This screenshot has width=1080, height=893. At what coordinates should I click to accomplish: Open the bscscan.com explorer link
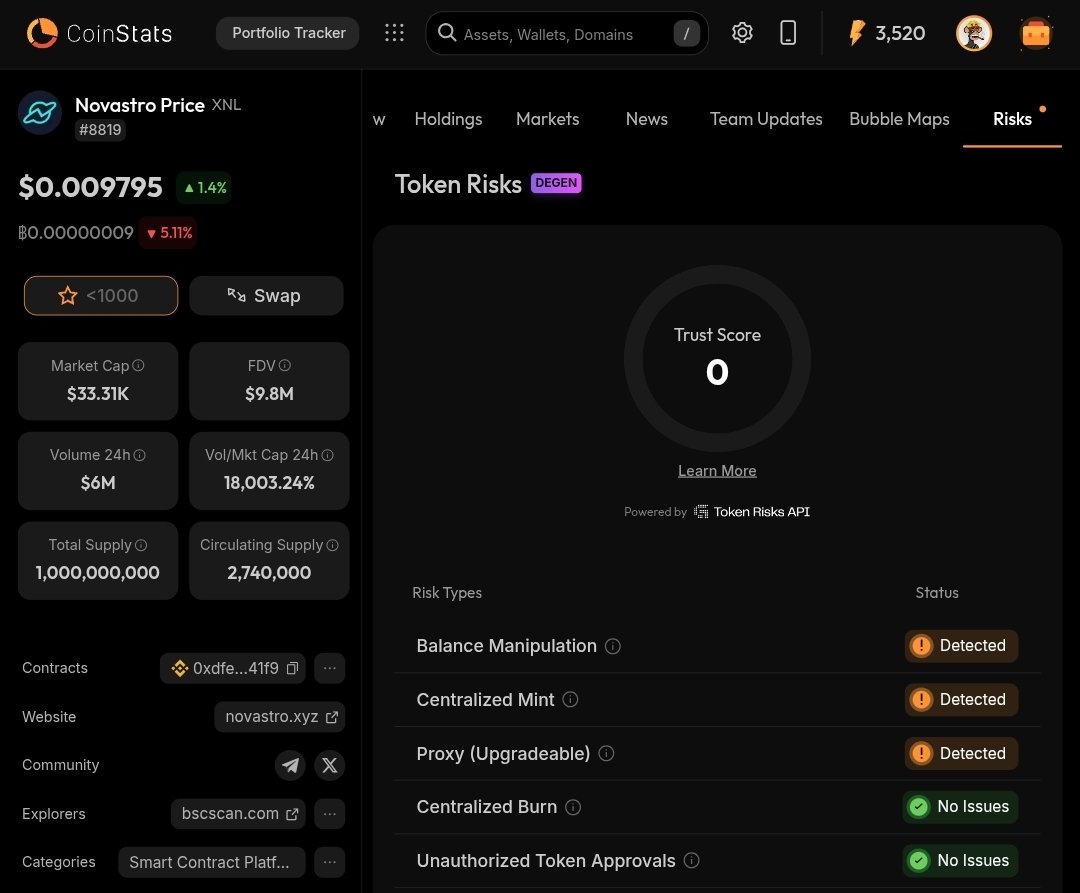click(x=238, y=814)
